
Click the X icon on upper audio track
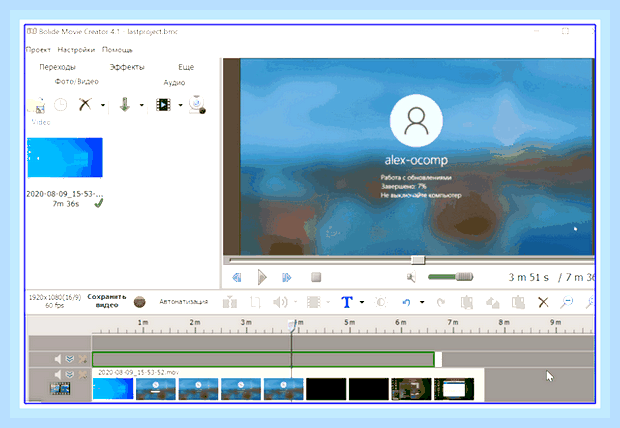[83, 359]
